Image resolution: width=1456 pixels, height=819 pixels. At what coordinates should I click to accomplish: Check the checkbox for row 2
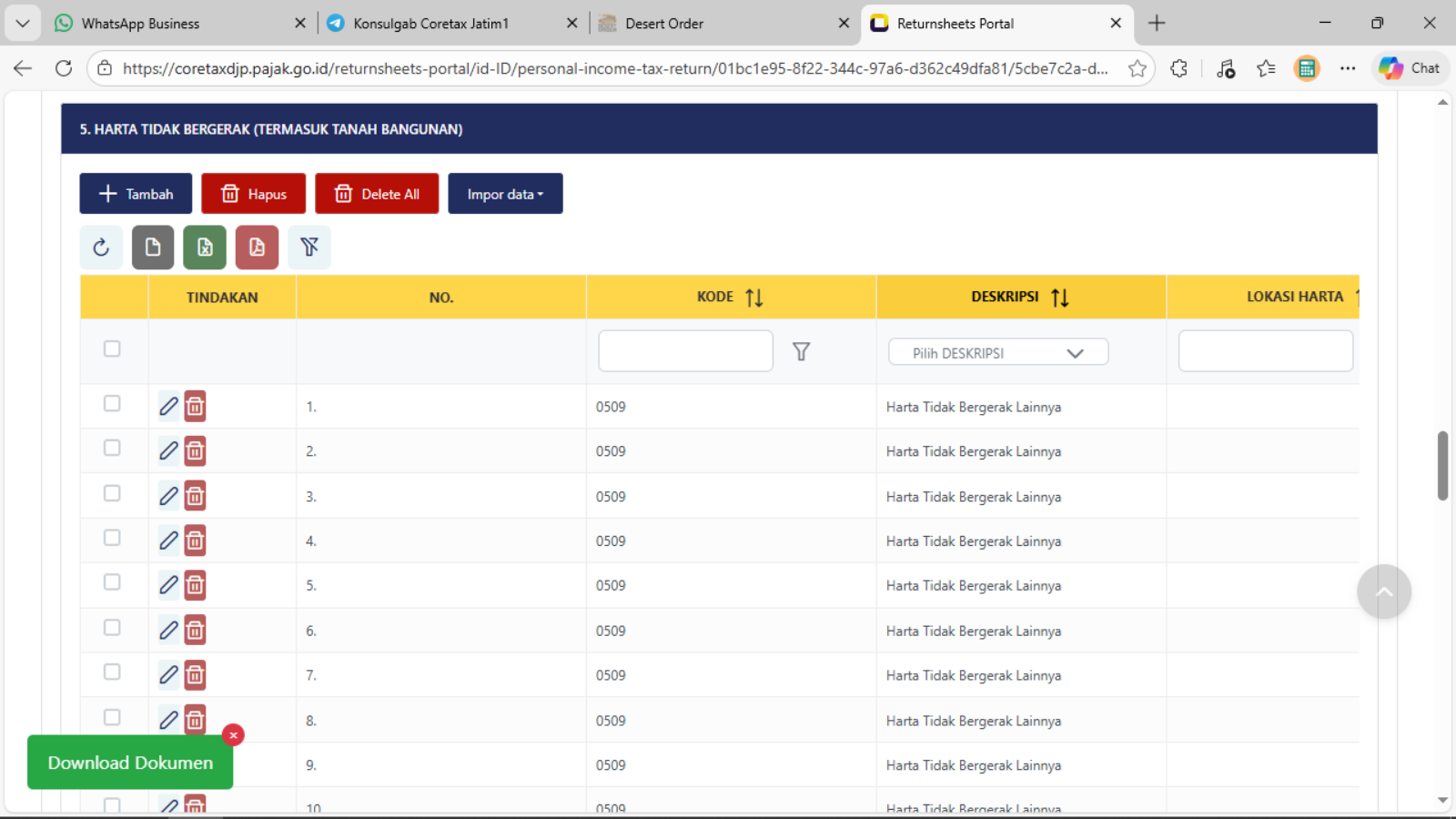[x=112, y=448]
